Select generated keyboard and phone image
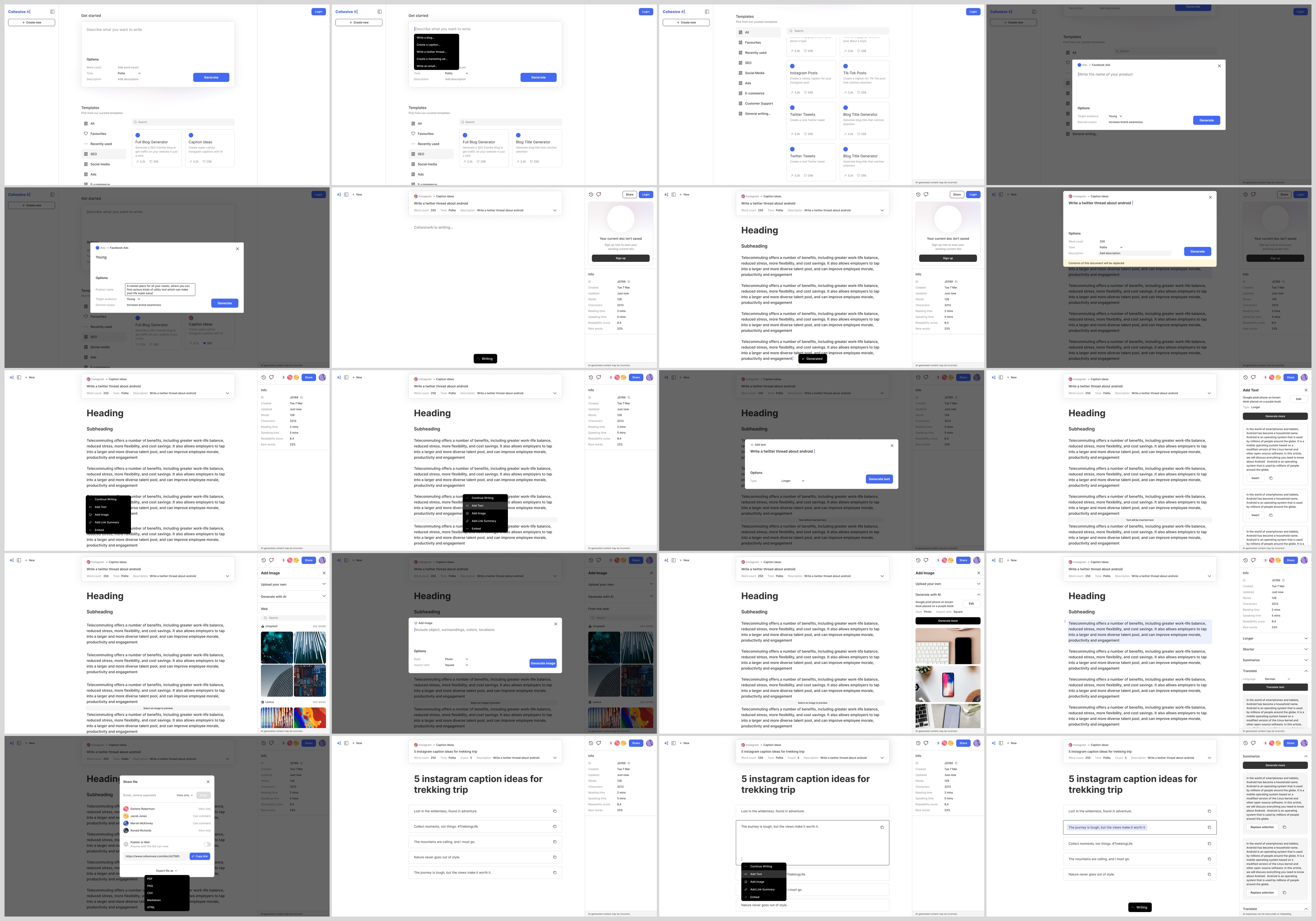 [948, 646]
